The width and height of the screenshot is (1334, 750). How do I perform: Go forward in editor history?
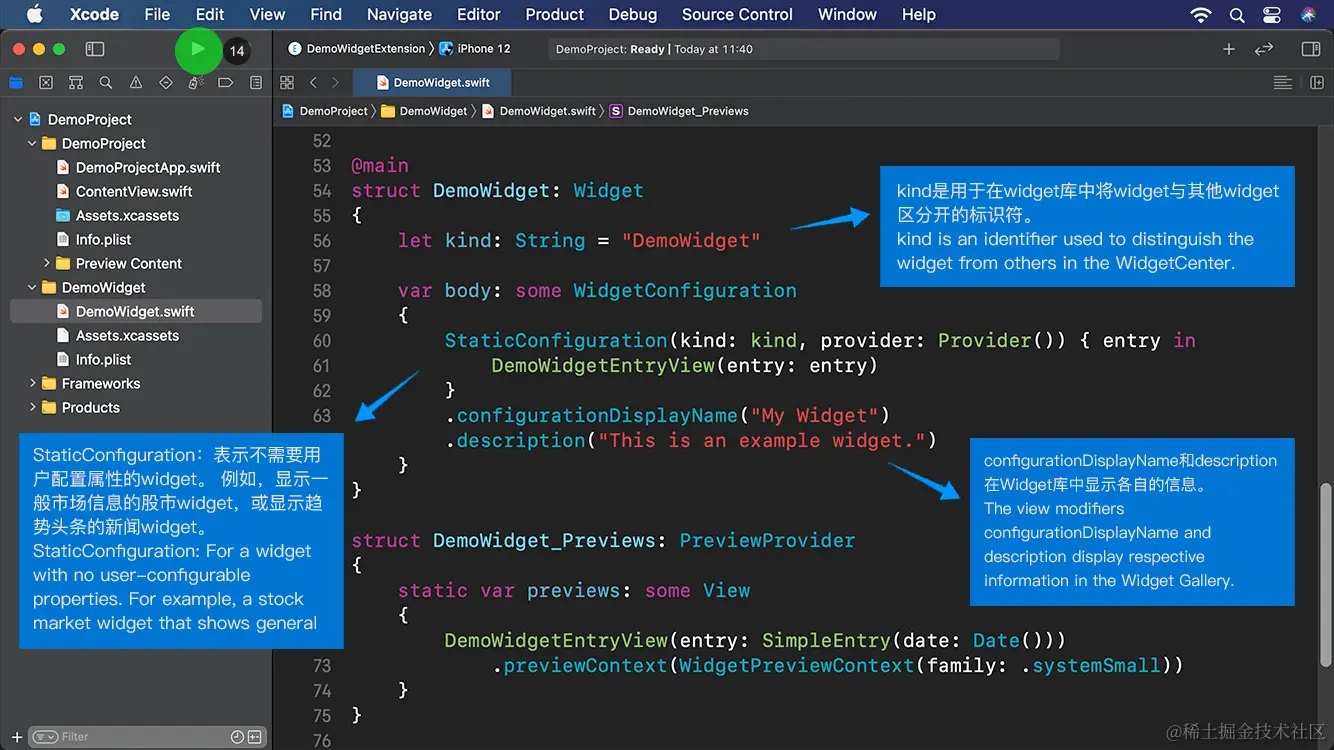point(335,83)
